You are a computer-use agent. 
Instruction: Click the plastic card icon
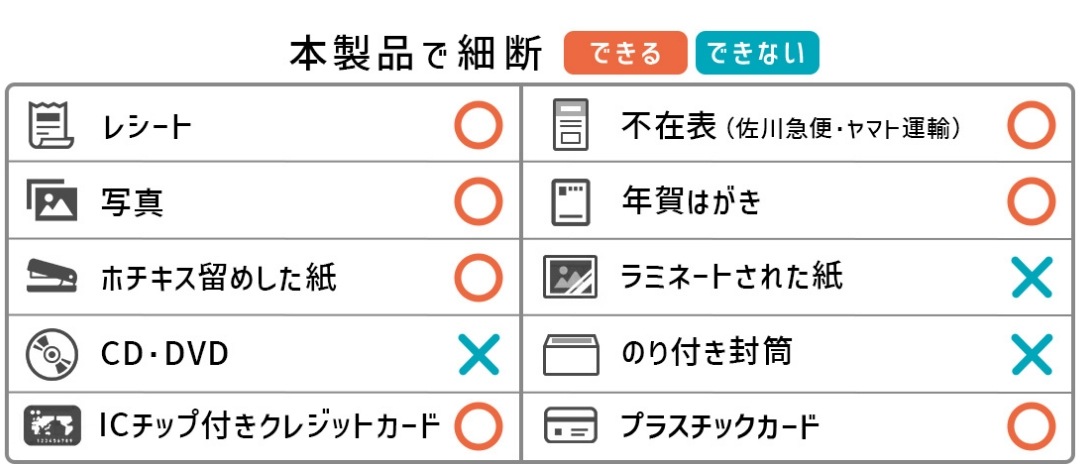(x=570, y=427)
